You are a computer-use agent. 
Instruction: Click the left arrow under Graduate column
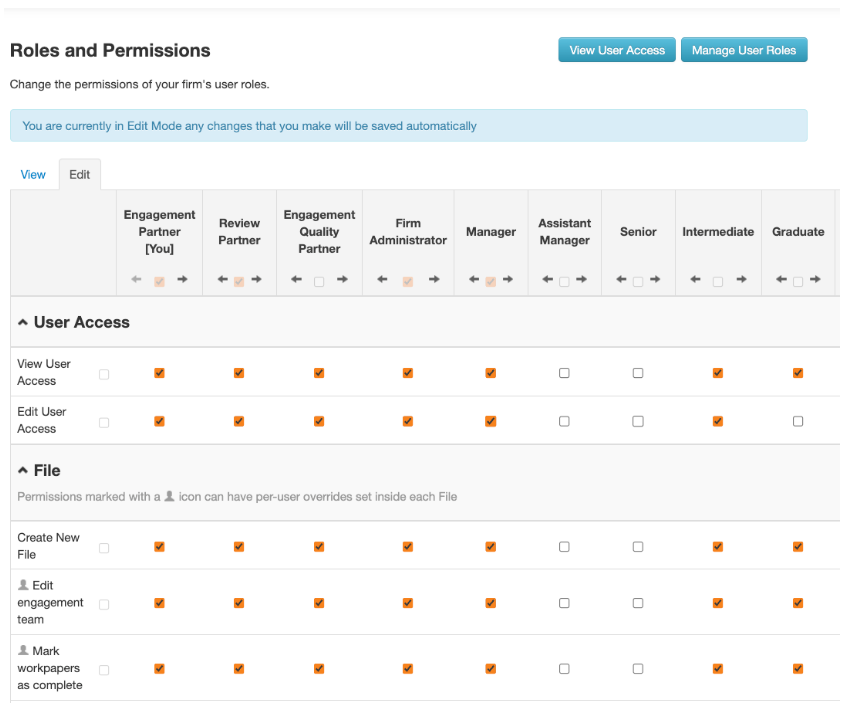coord(781,281)
